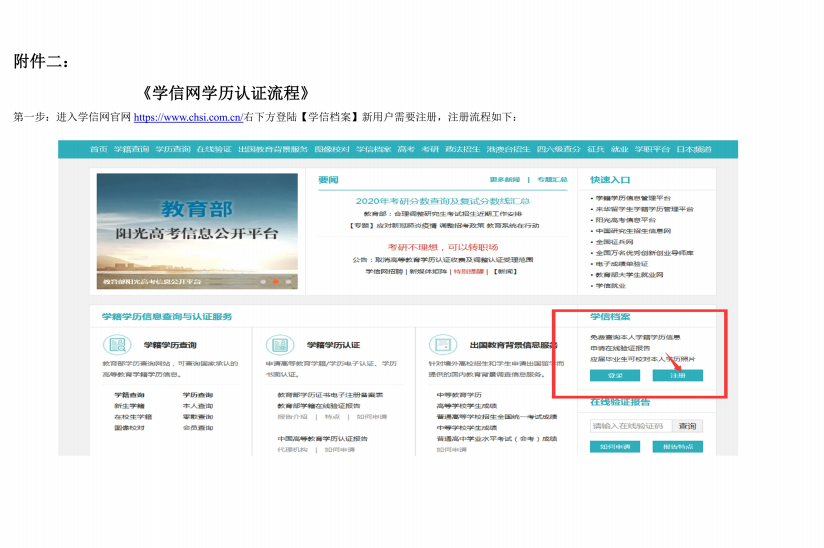Image resolution: width=824 pixels, height=548 pixels.
Task: Open 学职平台 in the navigation bar
Action: 652,149
